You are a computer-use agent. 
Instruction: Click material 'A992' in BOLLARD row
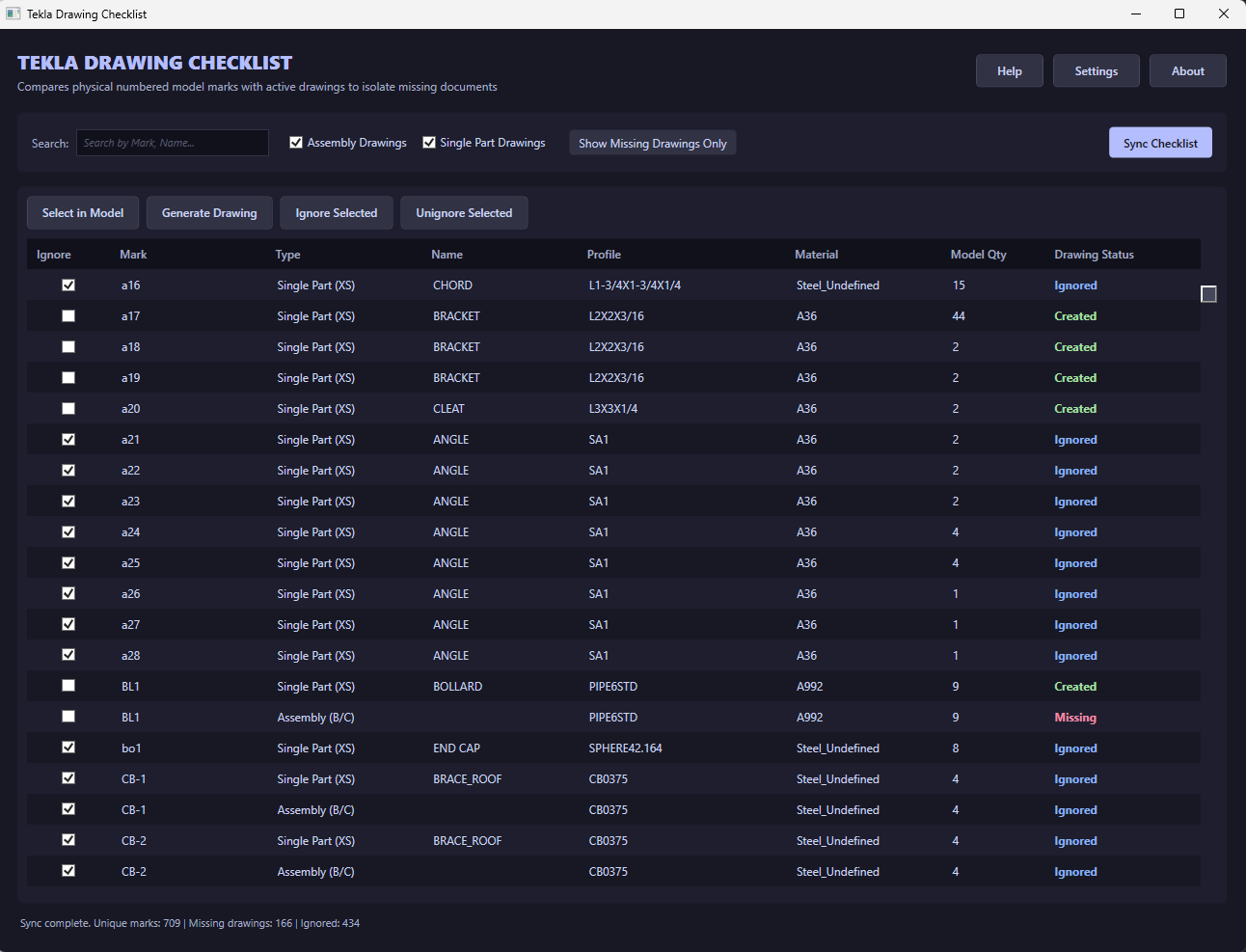pyautogui.click(x=810, y=687)
